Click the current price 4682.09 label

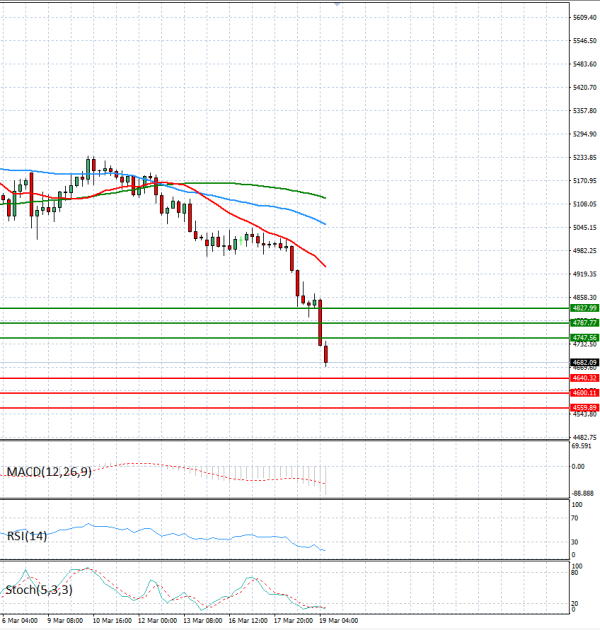click(558, 362)
